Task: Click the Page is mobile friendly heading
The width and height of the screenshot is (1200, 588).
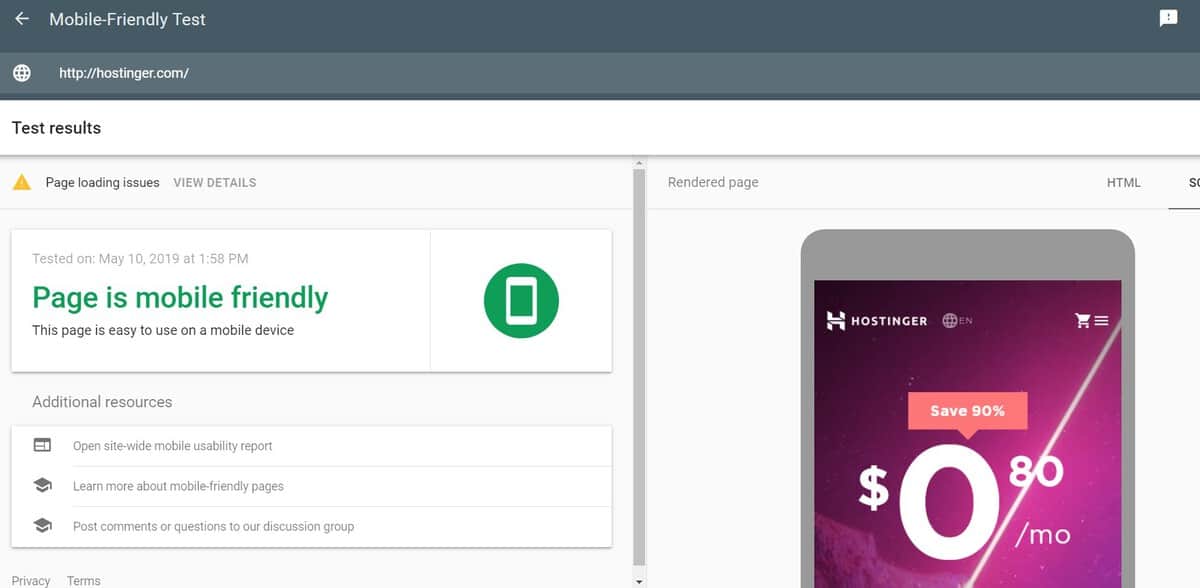Action: 180,297
